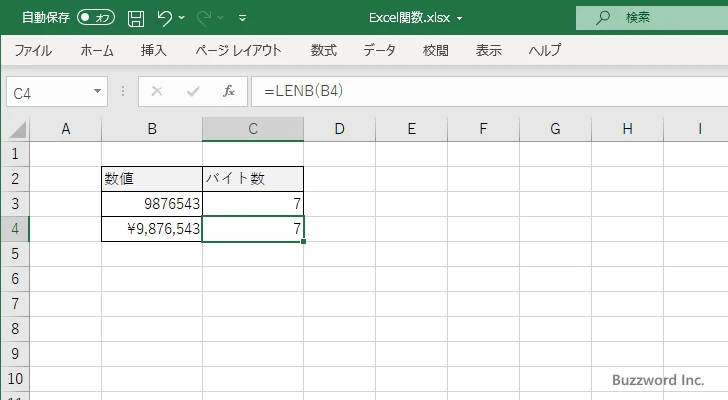Select row 10 header
The image size is (728, 400).
pos(15,379)
